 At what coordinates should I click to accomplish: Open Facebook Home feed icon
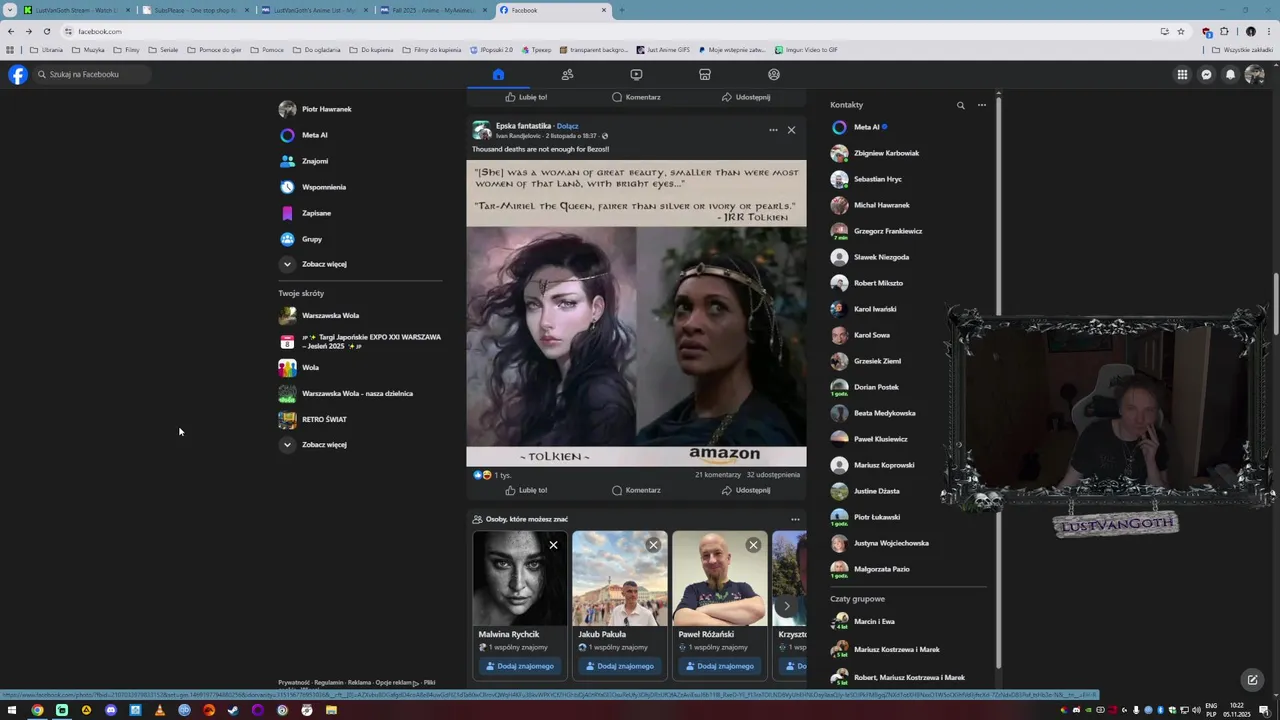pyautogui.click(x=498, y=74)
